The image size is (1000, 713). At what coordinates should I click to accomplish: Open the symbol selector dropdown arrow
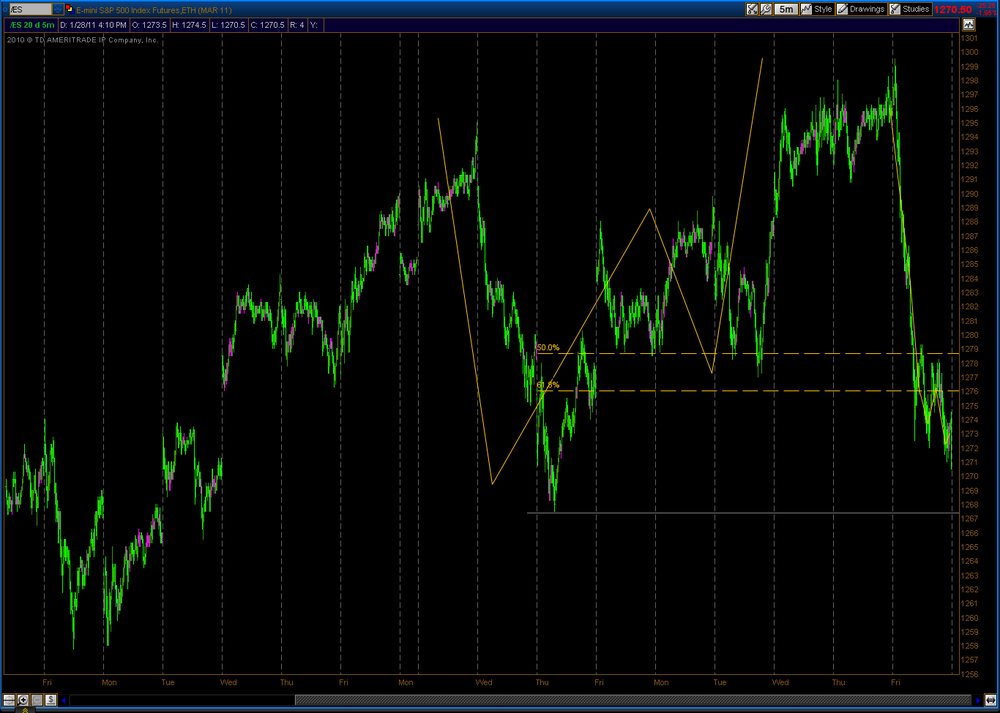click(58, 10)
